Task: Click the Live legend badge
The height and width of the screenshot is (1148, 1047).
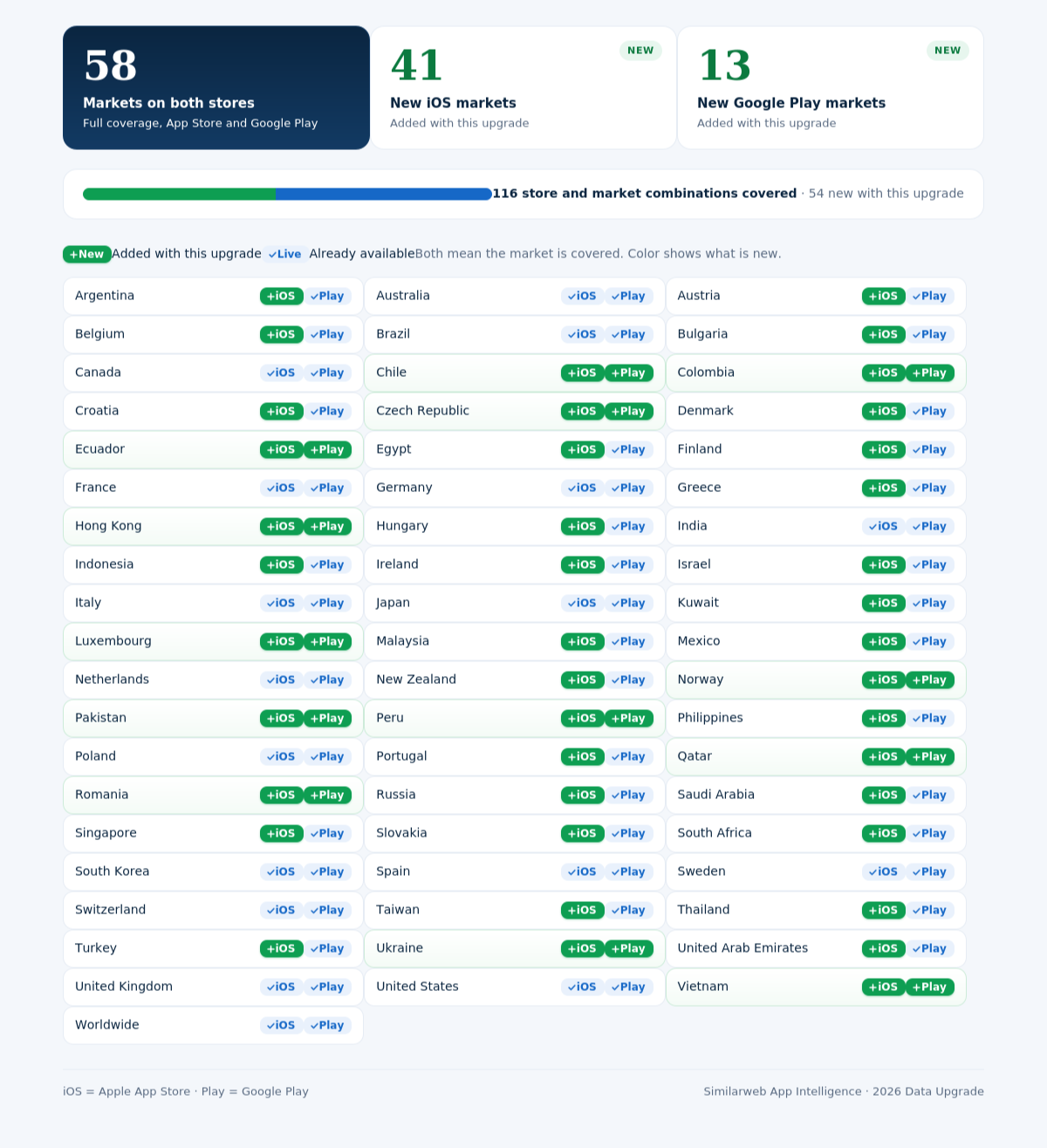Action: 285,254
